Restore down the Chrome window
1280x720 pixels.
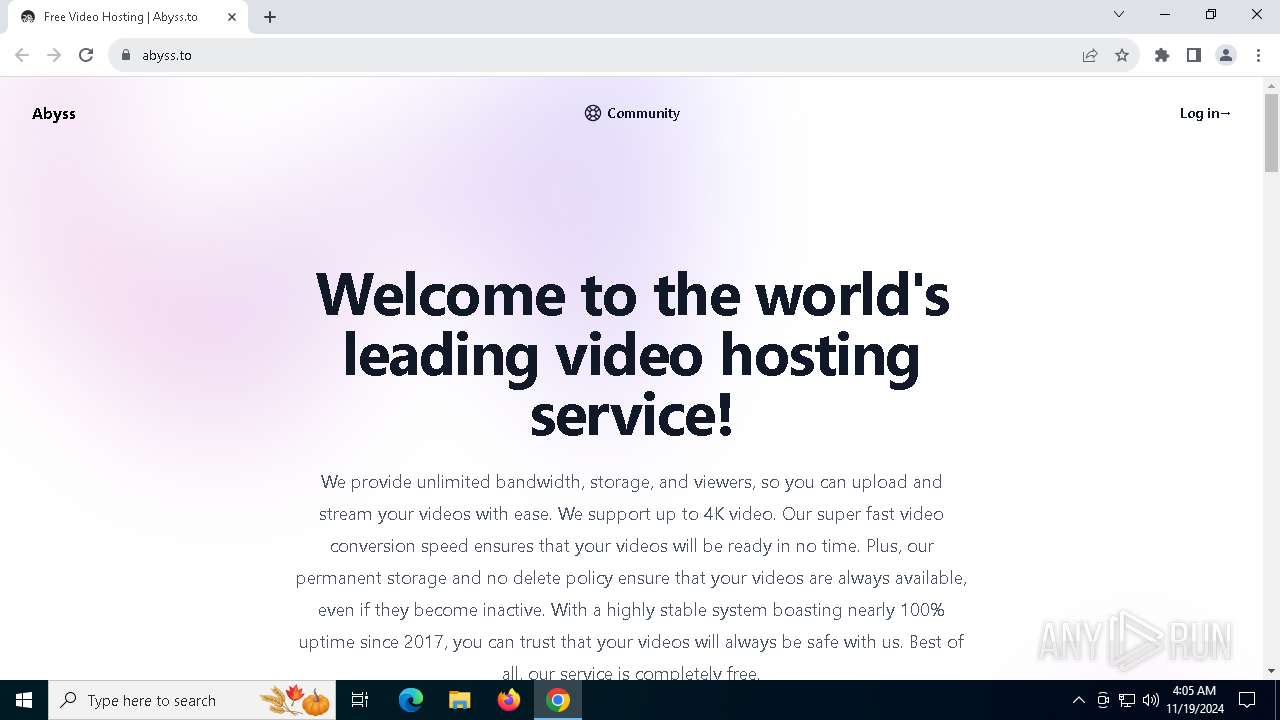point(1211,14)
